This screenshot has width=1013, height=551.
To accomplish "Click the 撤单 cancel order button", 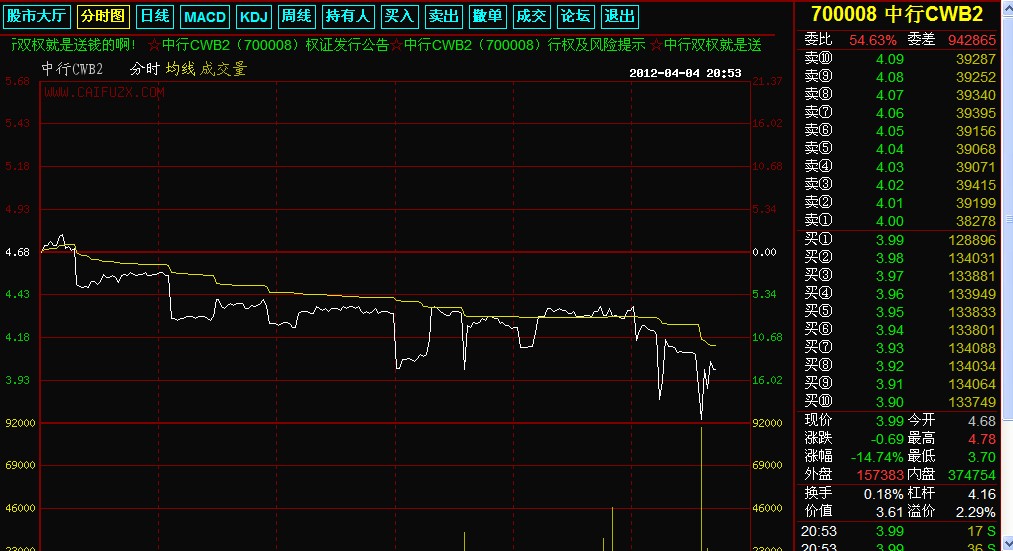I will tap(487, 16).
